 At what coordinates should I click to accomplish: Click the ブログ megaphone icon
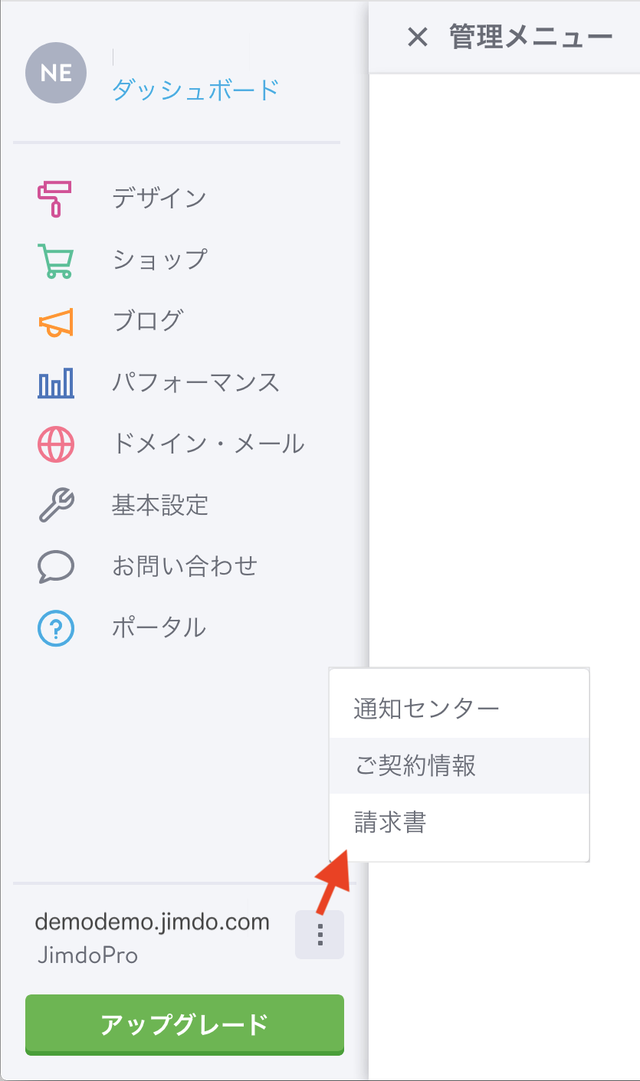57,320
